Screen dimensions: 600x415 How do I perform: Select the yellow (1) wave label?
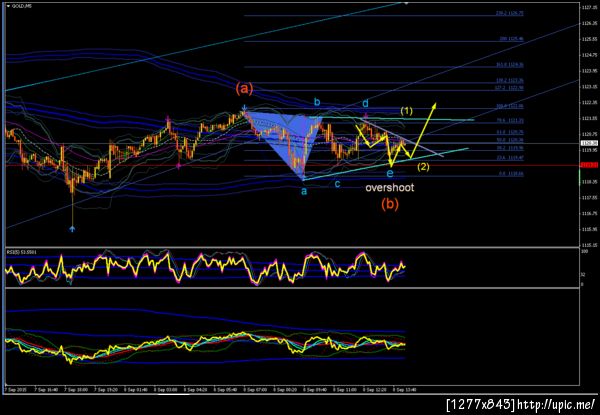coord(406,111)
